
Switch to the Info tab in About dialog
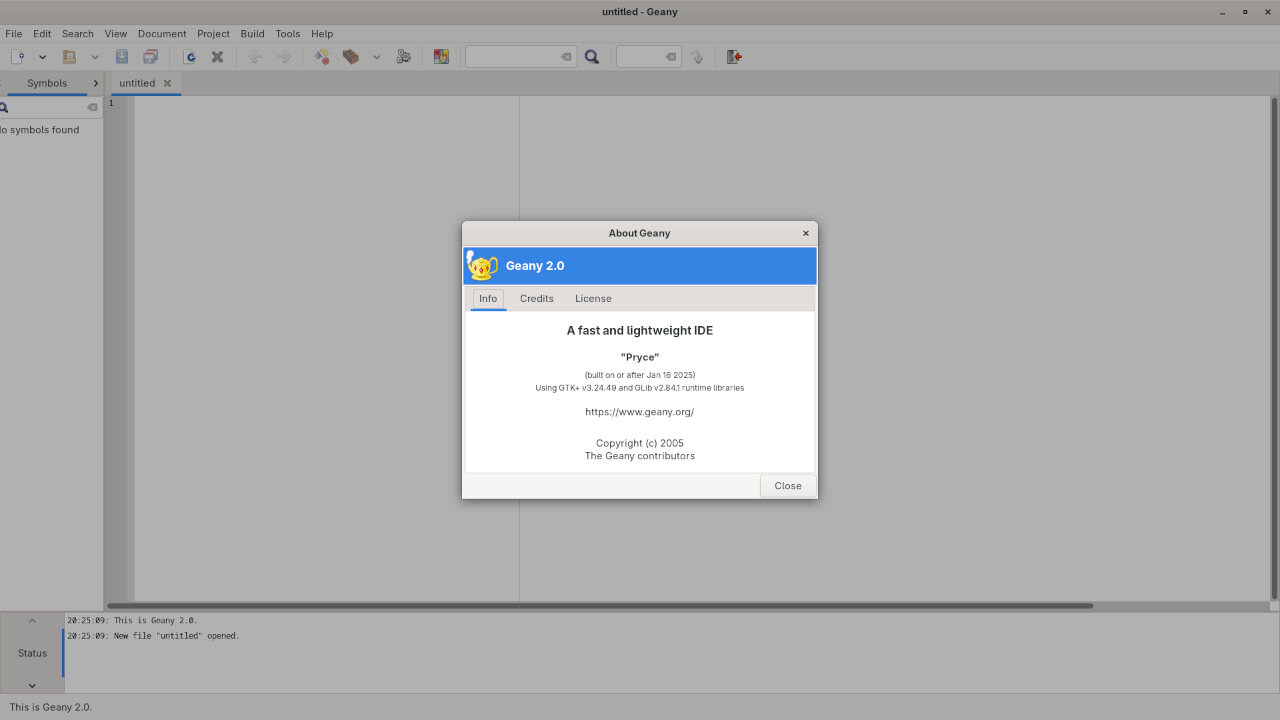(x=488, y=298)
